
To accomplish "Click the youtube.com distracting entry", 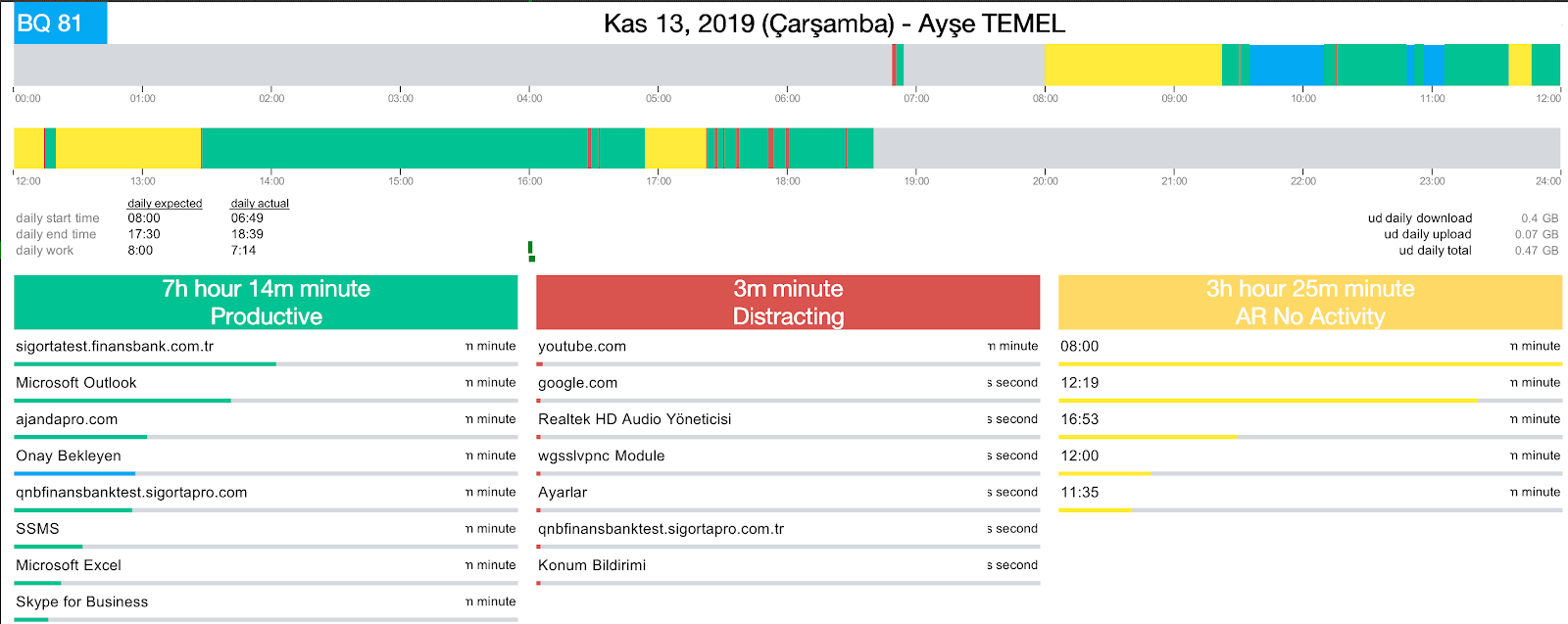I will coord(582,347).
